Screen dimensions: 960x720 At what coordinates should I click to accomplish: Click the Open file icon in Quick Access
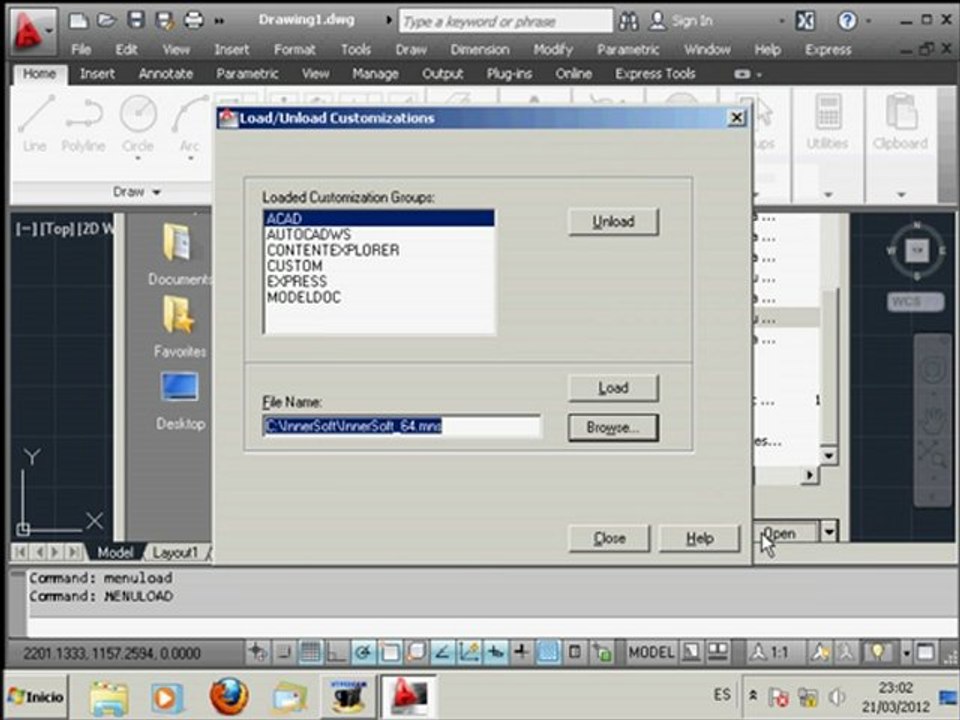107,21
